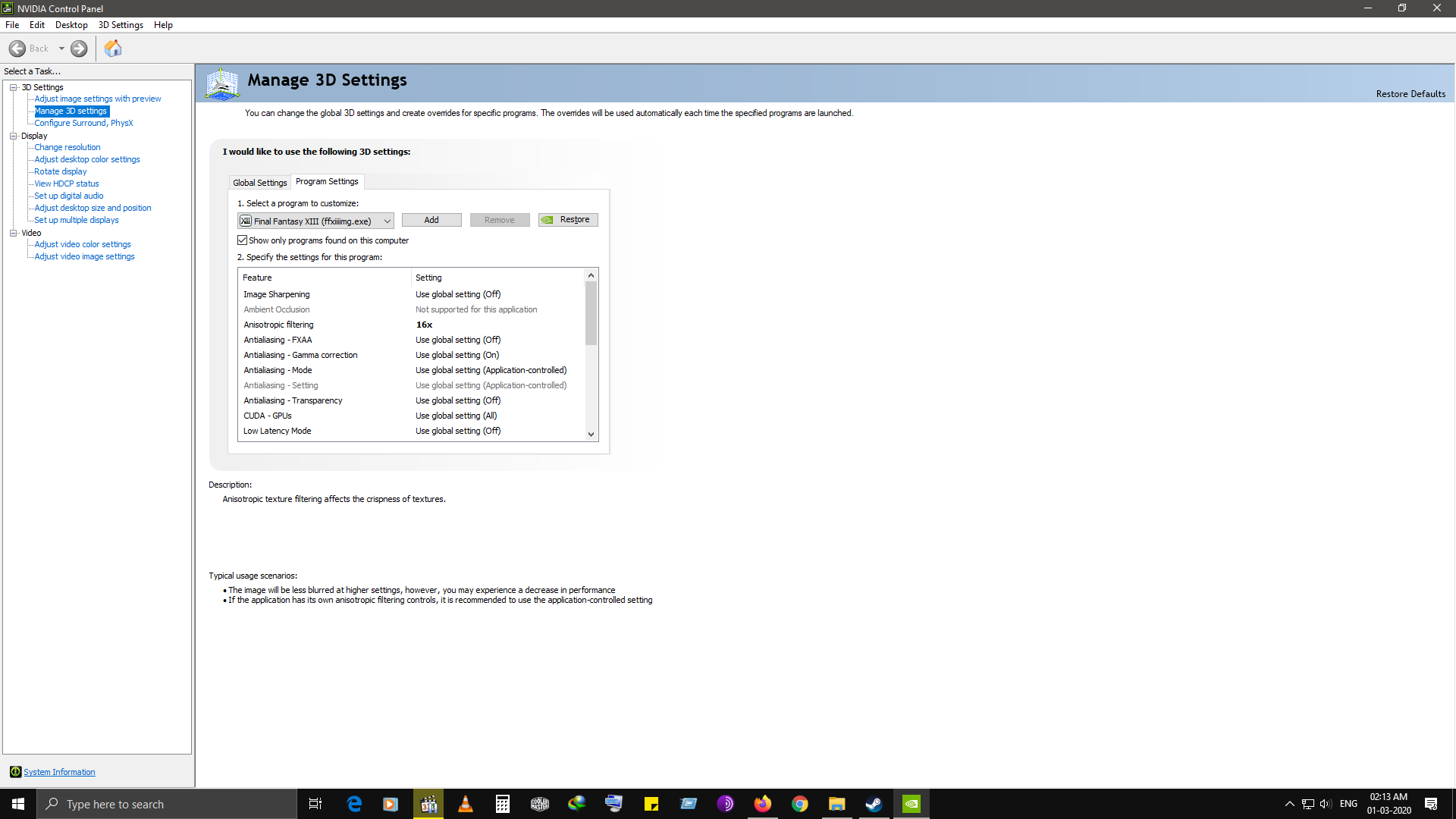The height and width of the screenshot is (819, 1456).
Task: Click the Home icon in the toolbar
Action: click(113, 49)
